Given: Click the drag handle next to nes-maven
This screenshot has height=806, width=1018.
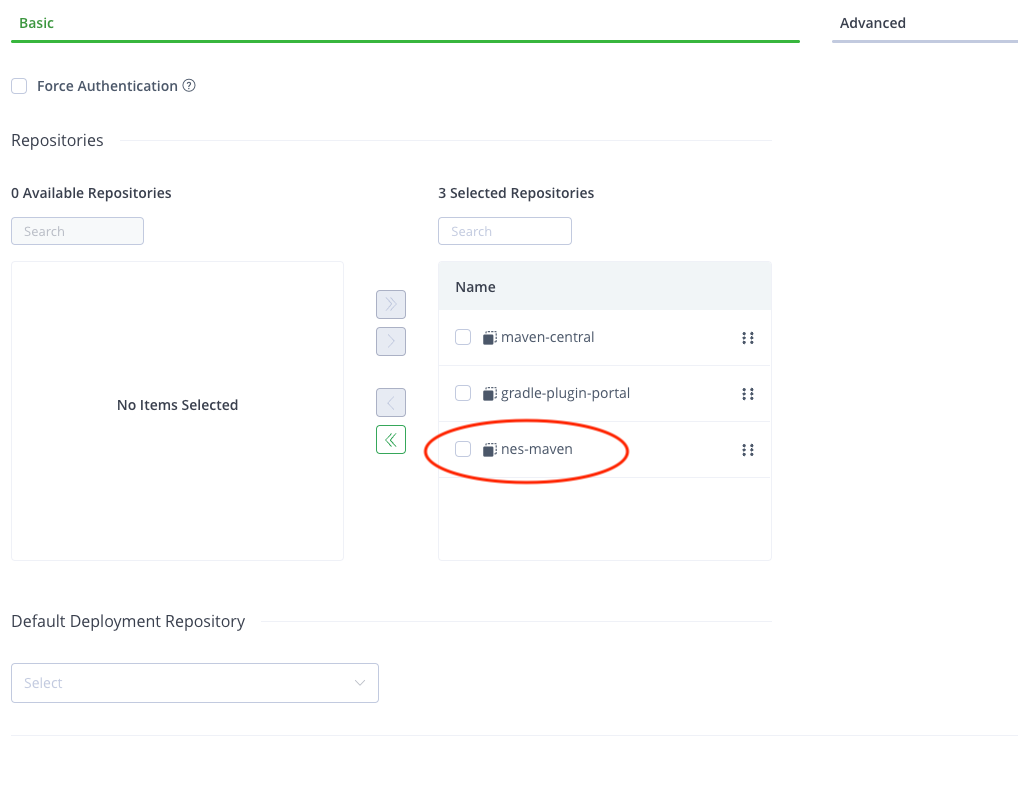Looking at the screenshot, I should click(748, 449).
